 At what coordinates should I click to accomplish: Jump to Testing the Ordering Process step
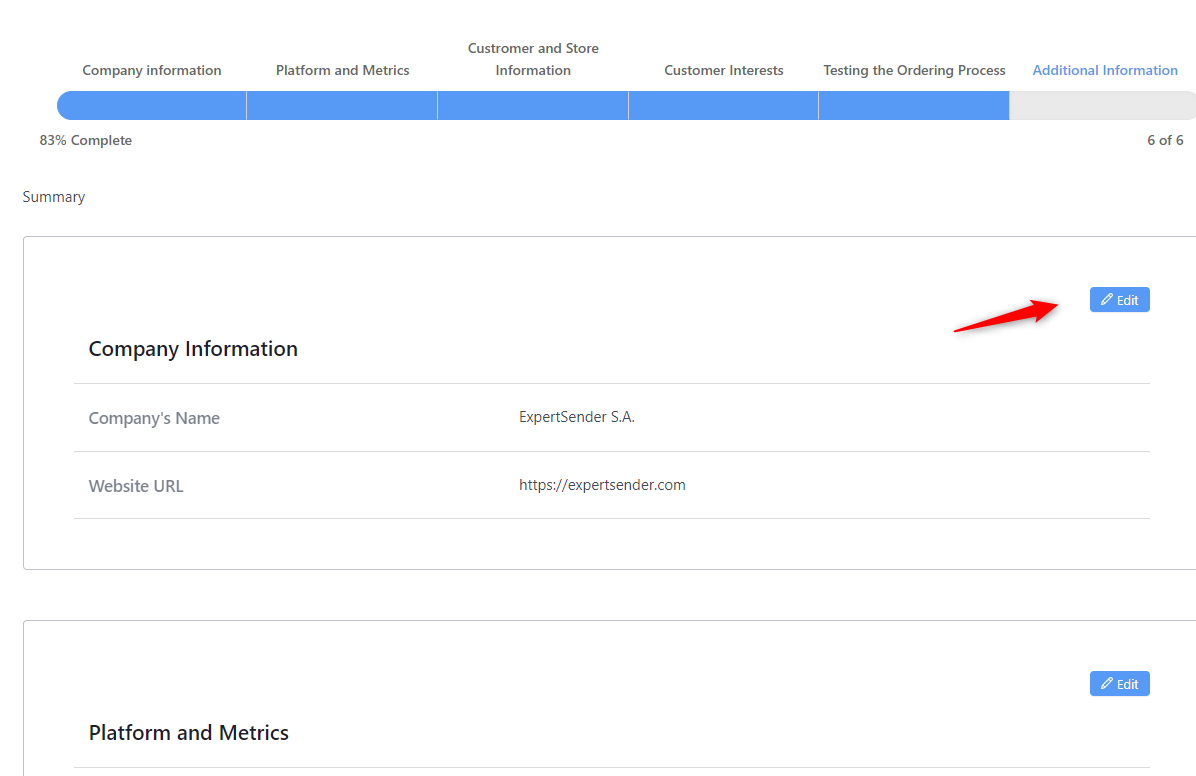pos(914,71)
